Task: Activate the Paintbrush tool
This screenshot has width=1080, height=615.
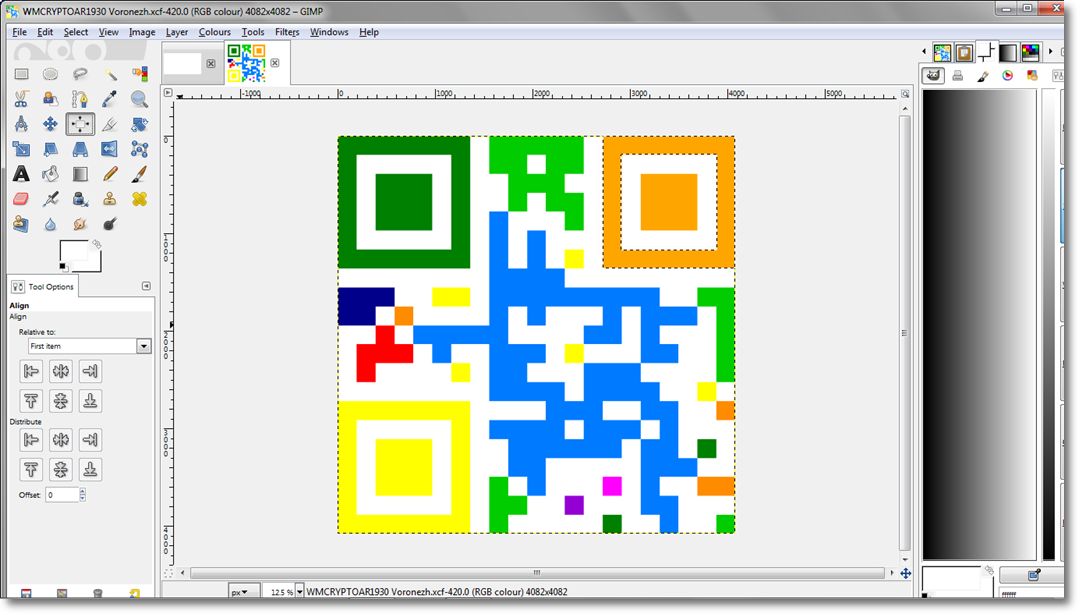Action: [x=139, y=174]
